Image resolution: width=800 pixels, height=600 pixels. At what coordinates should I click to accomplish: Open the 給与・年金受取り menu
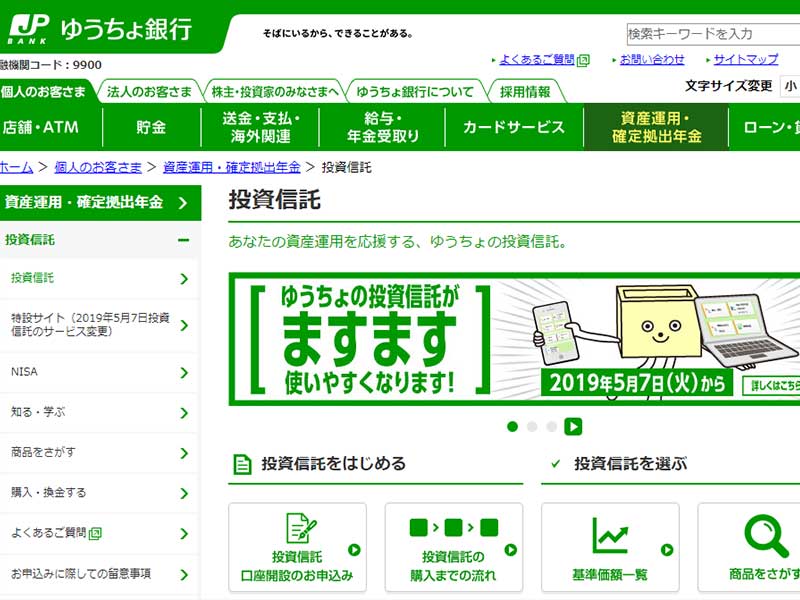[383, 127]
